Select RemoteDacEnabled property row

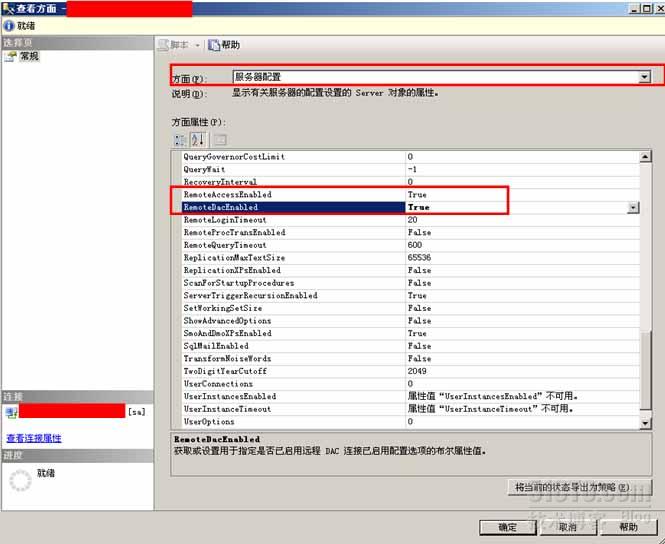pos(410,207)
